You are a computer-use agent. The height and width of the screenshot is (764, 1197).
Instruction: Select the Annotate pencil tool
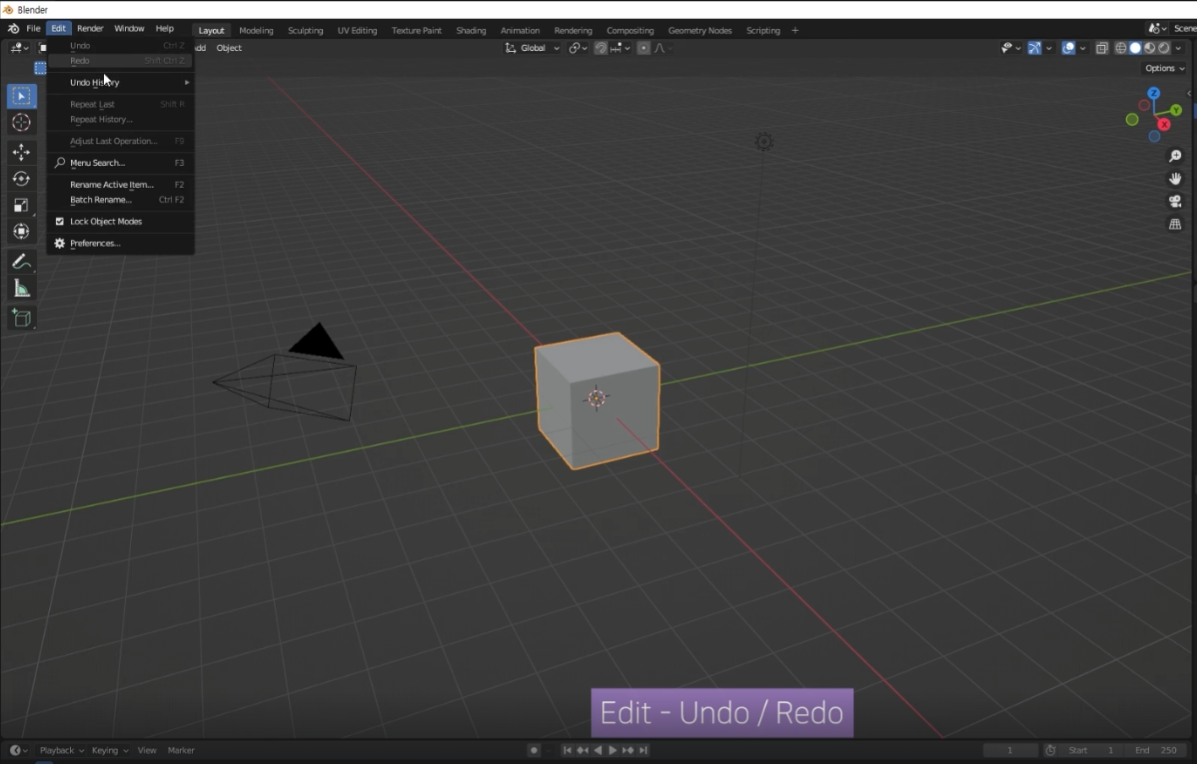[x=21, y=262]
